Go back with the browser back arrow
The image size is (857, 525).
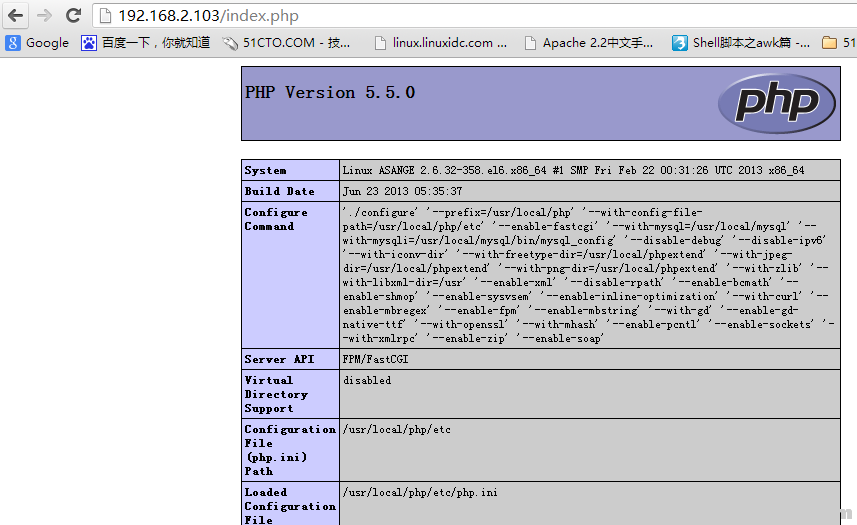tap(16, 15)
